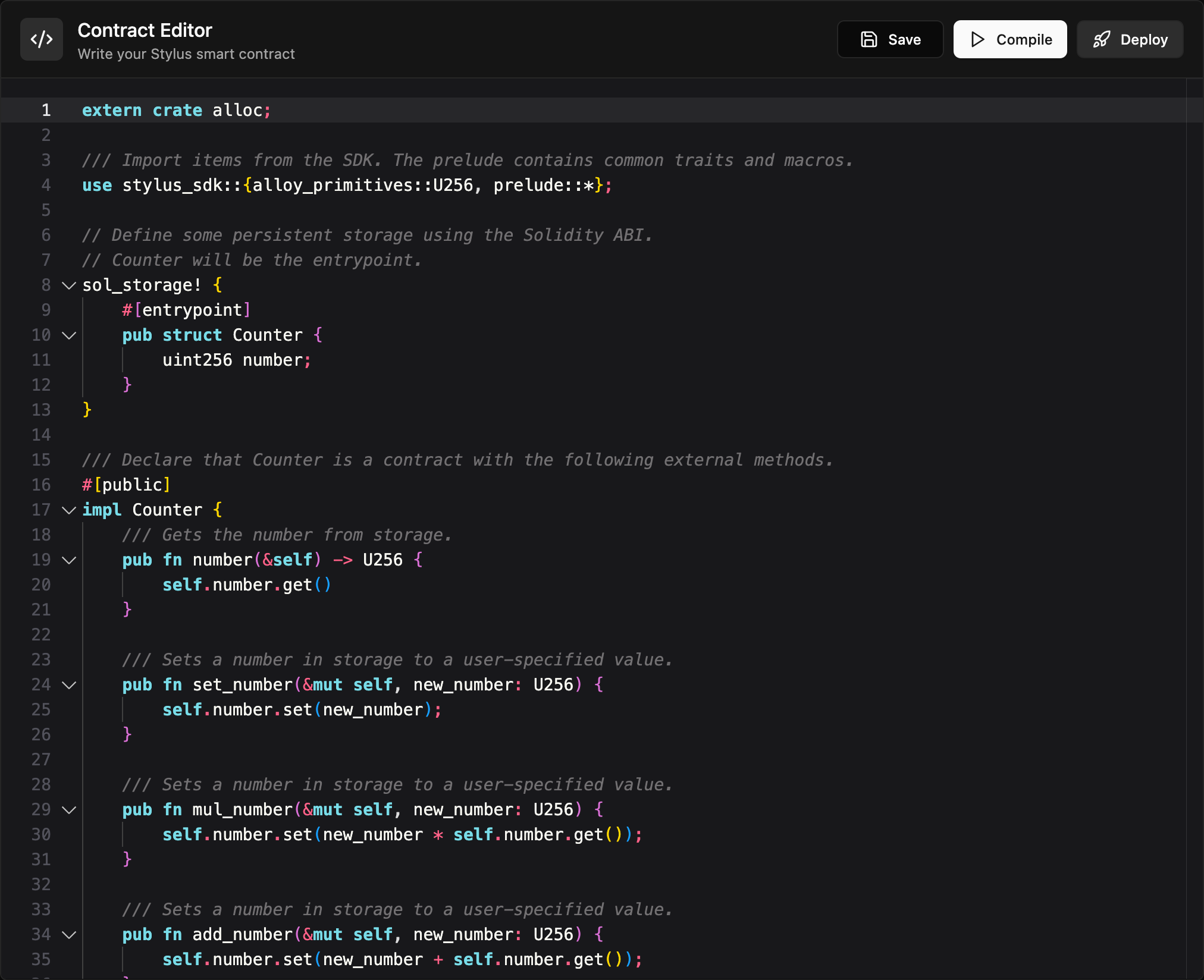The width and height of the screenshot is (1204, 980).
Task: Click the 'Define some persistent storage' comment
Action: tap(367, 235)
